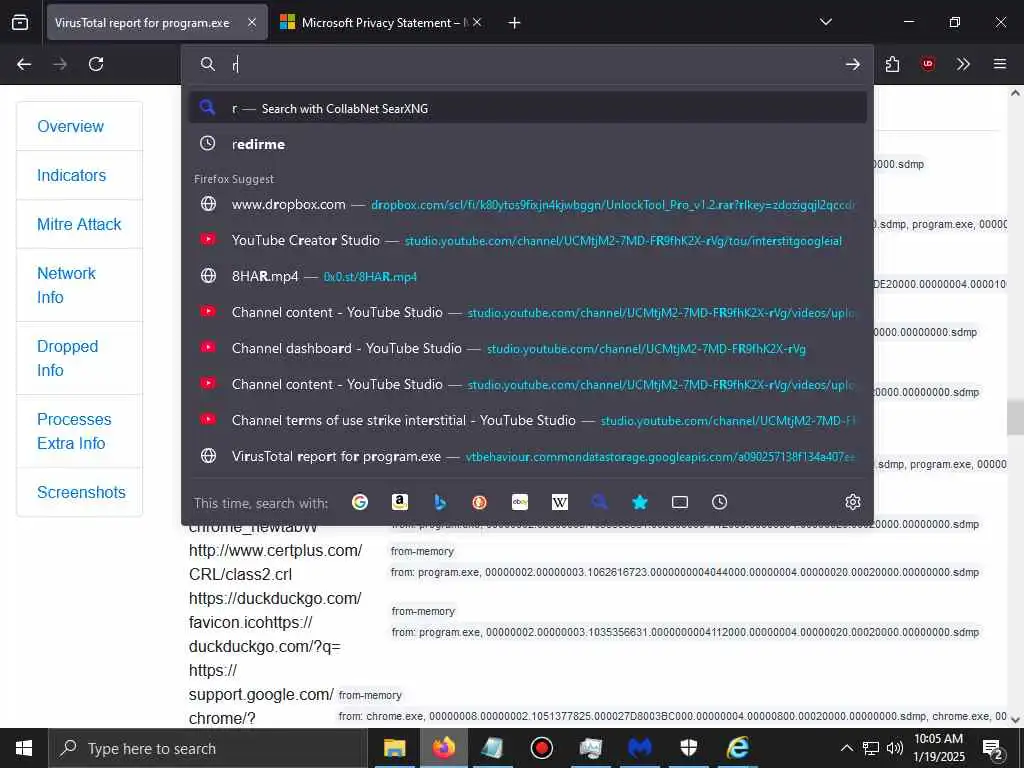
Task: Open Malwarebytes from taskbar
Action: [640, 748]
